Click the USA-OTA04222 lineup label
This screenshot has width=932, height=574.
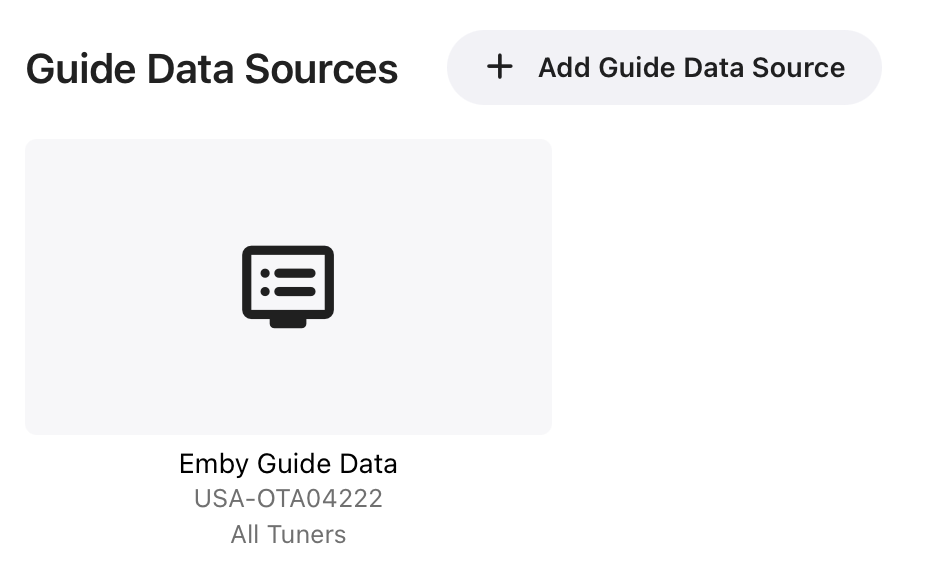[x=288, y=498]
